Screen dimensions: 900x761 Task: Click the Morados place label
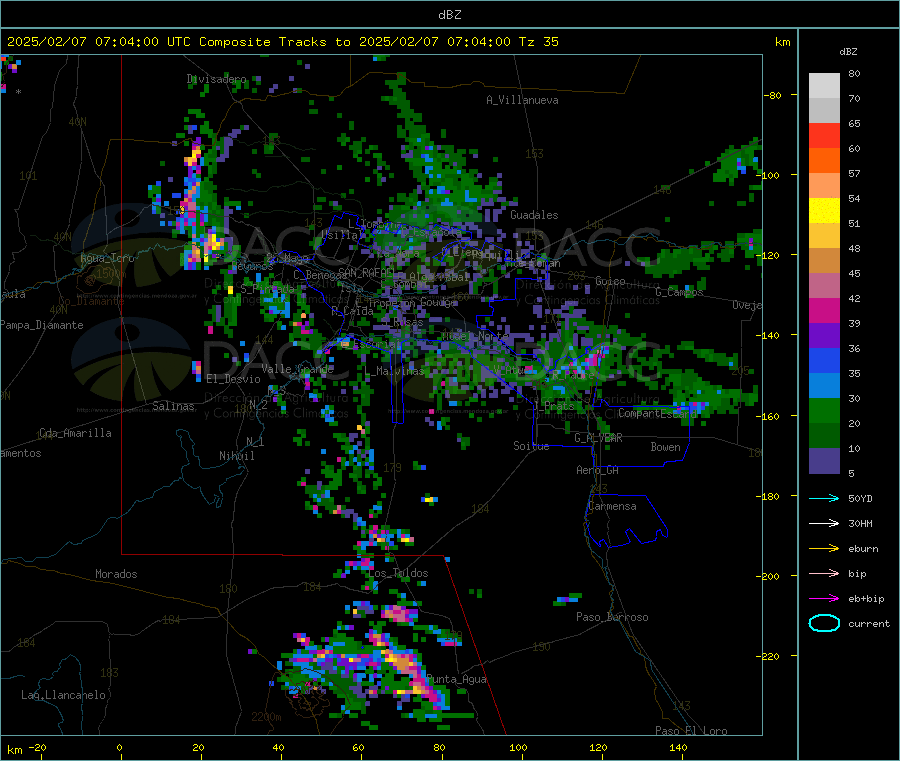coord(116,574)
